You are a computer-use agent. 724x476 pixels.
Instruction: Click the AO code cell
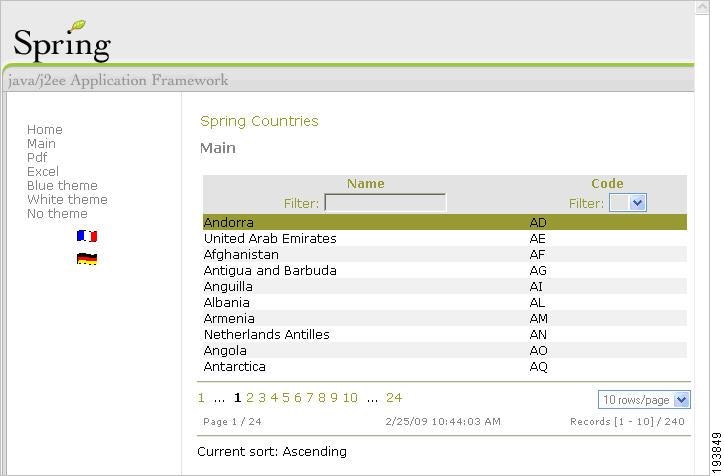pyautogui.click(x=538, y=350)
